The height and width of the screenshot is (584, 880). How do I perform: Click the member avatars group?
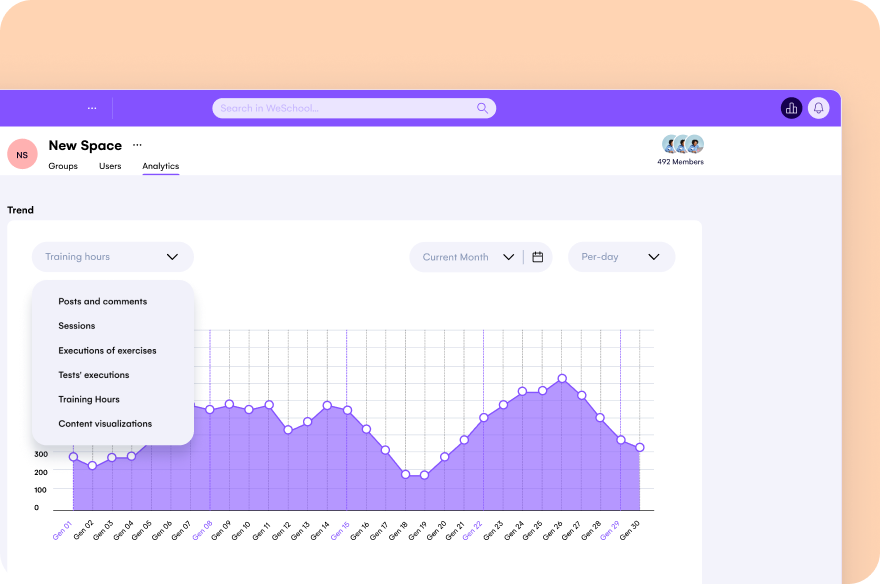coord(682,144)
